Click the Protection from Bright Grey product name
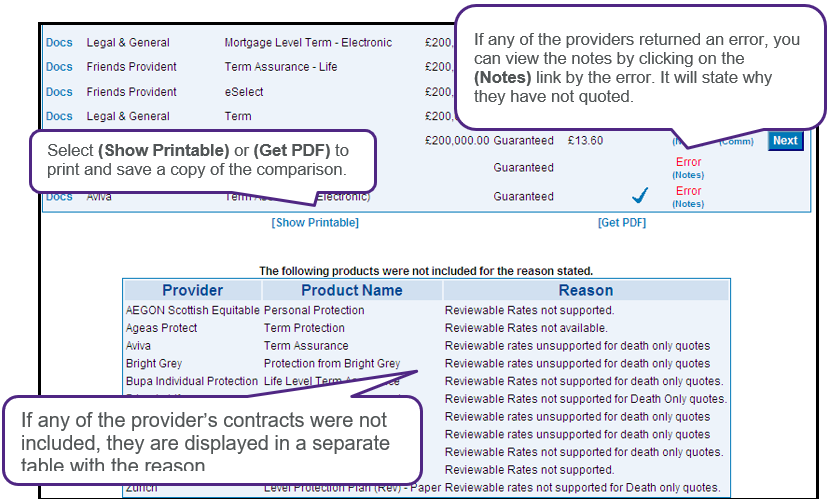Screen dimensions: 830x501 [x=332, y=363]
